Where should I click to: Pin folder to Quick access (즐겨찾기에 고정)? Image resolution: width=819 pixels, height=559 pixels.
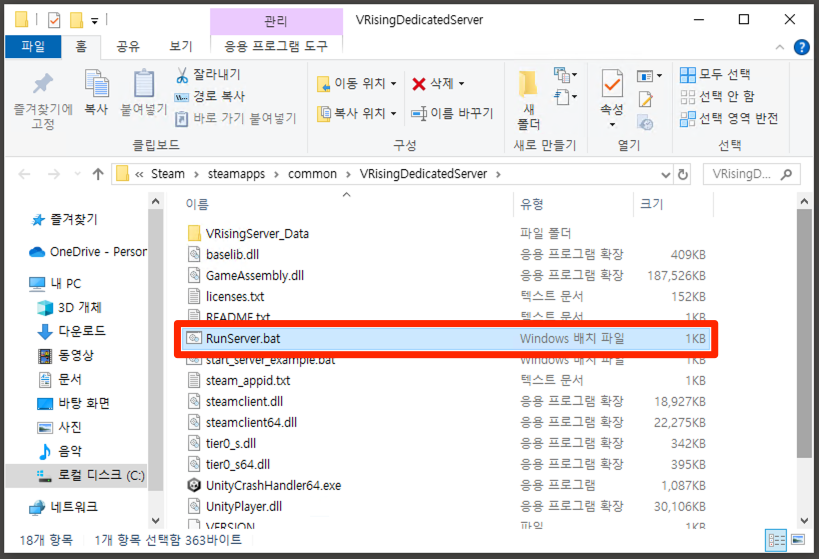[43, 101]
